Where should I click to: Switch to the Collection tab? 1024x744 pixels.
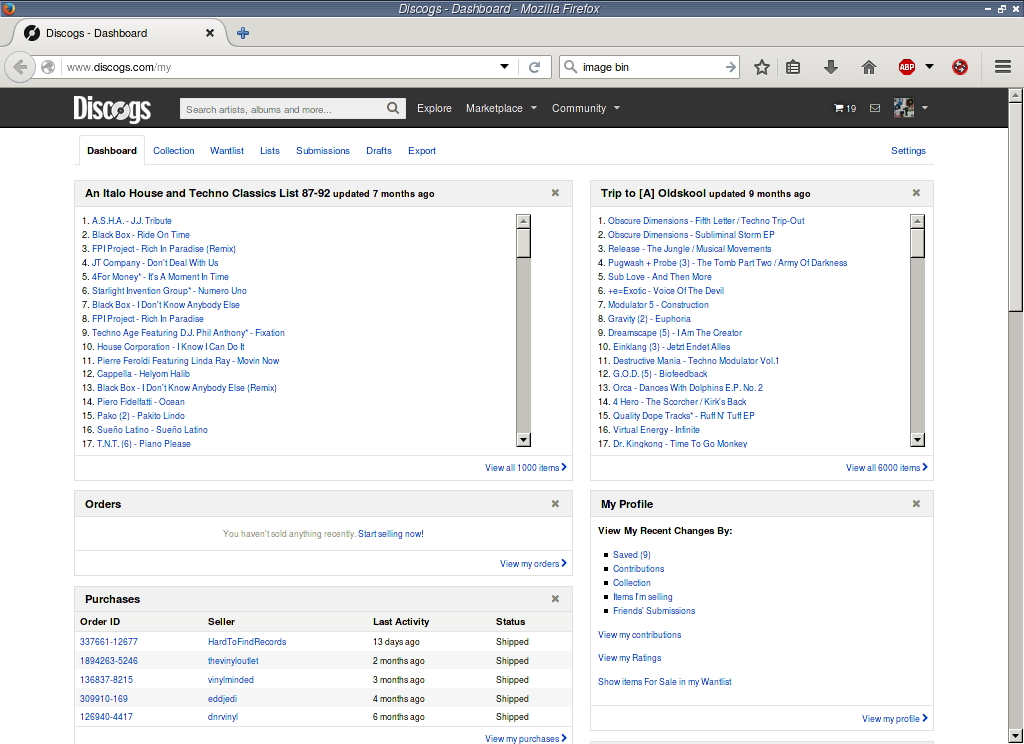click(x=174, y=150)
